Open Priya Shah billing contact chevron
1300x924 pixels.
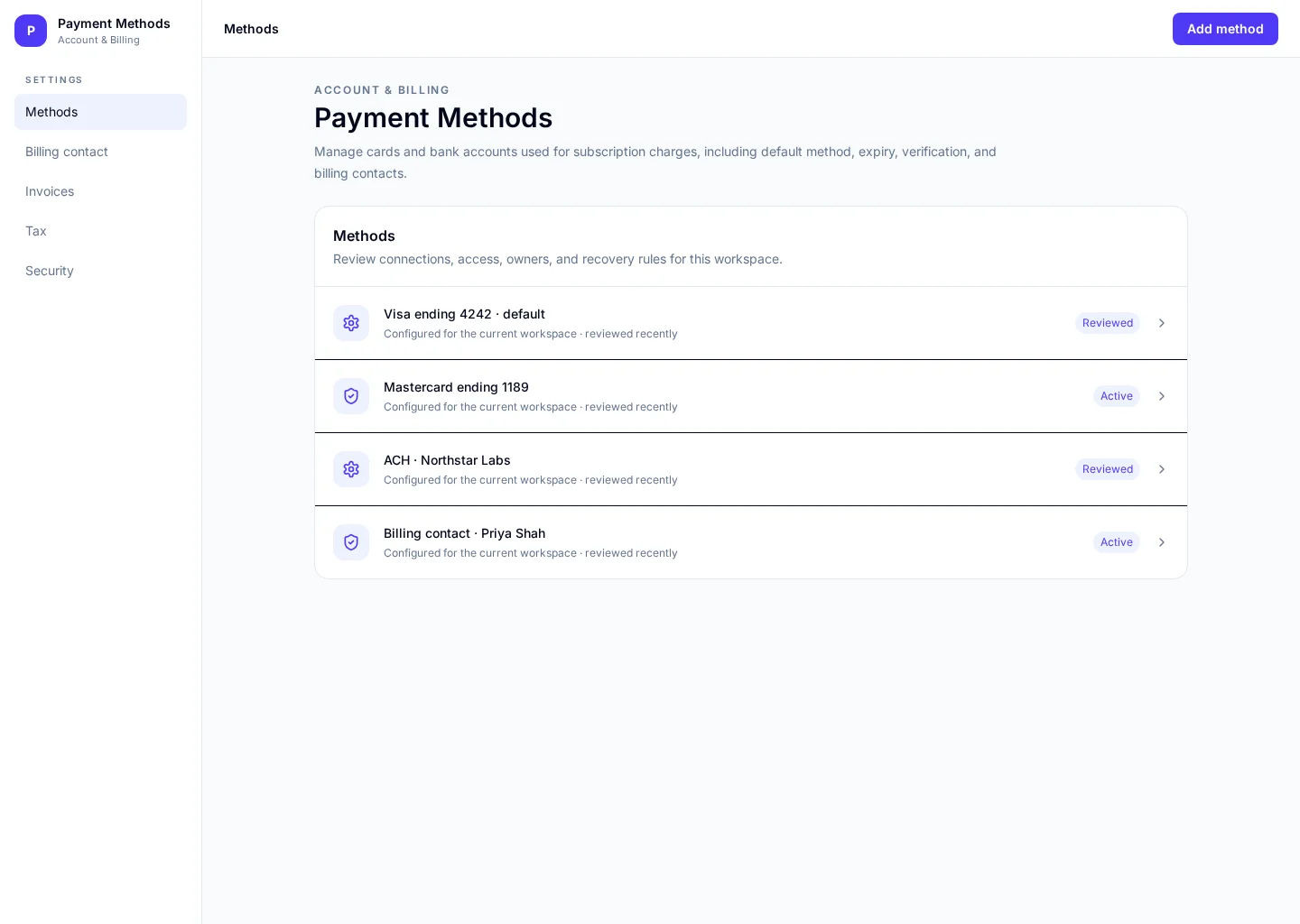[x=1162, y=542]
